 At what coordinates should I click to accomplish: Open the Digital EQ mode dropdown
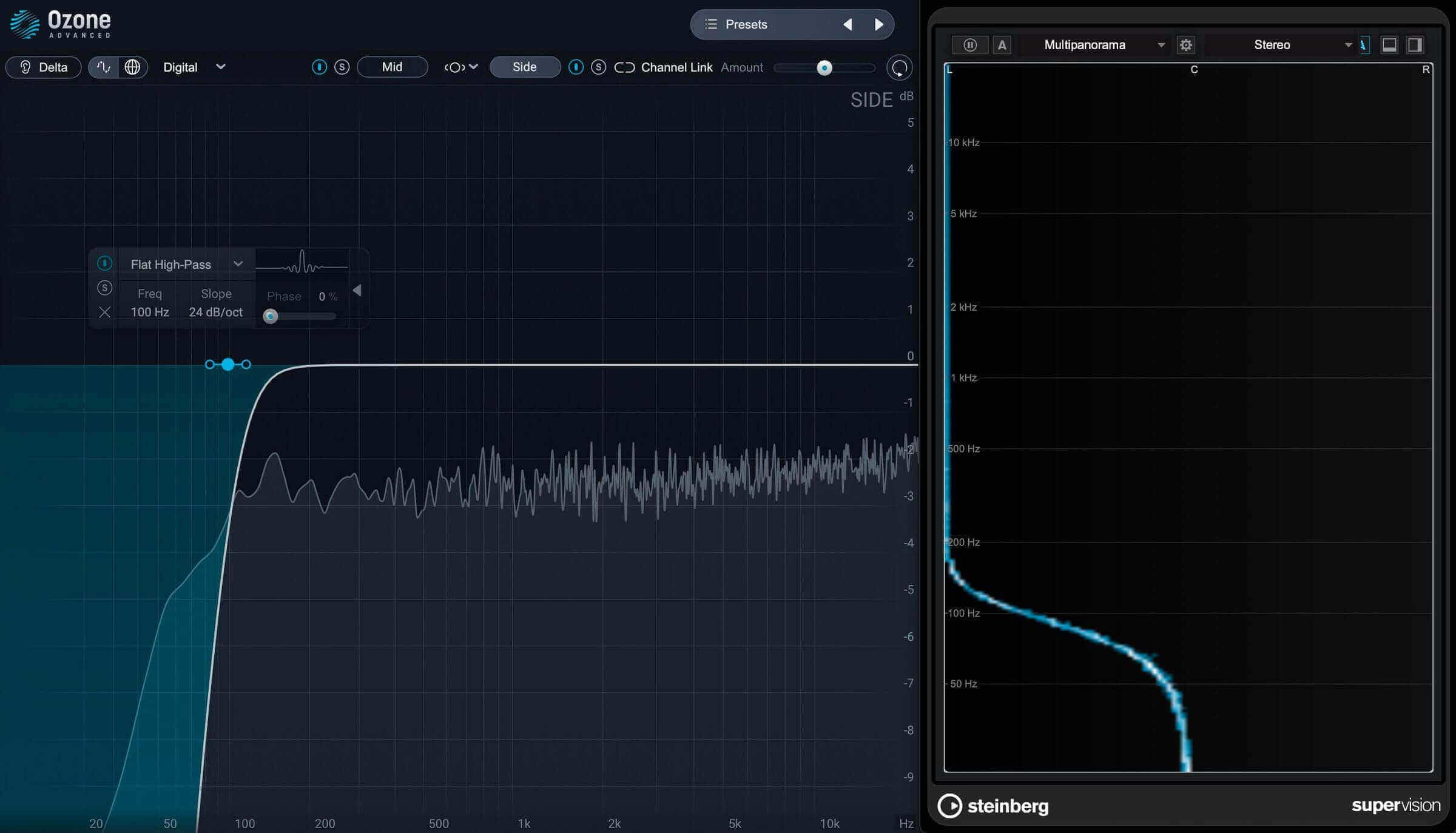(194, 67)
